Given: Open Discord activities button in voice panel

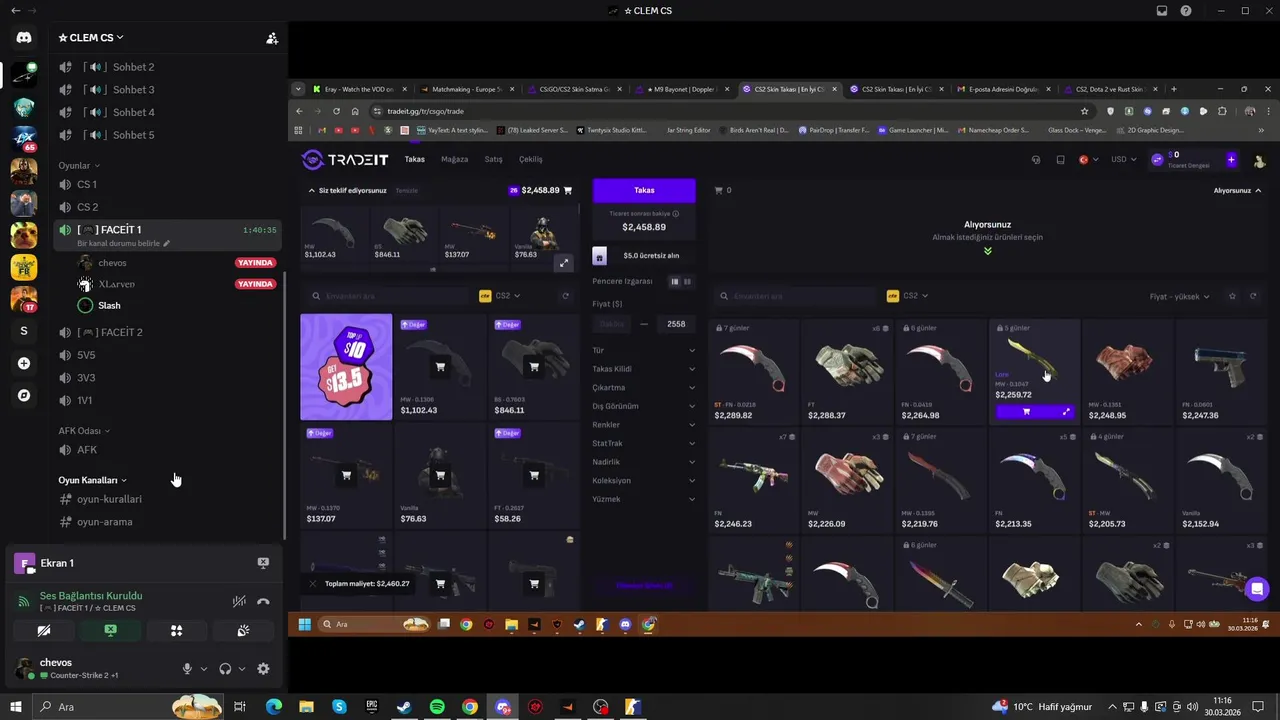Looking at the screenshot, I should [176, 631].
